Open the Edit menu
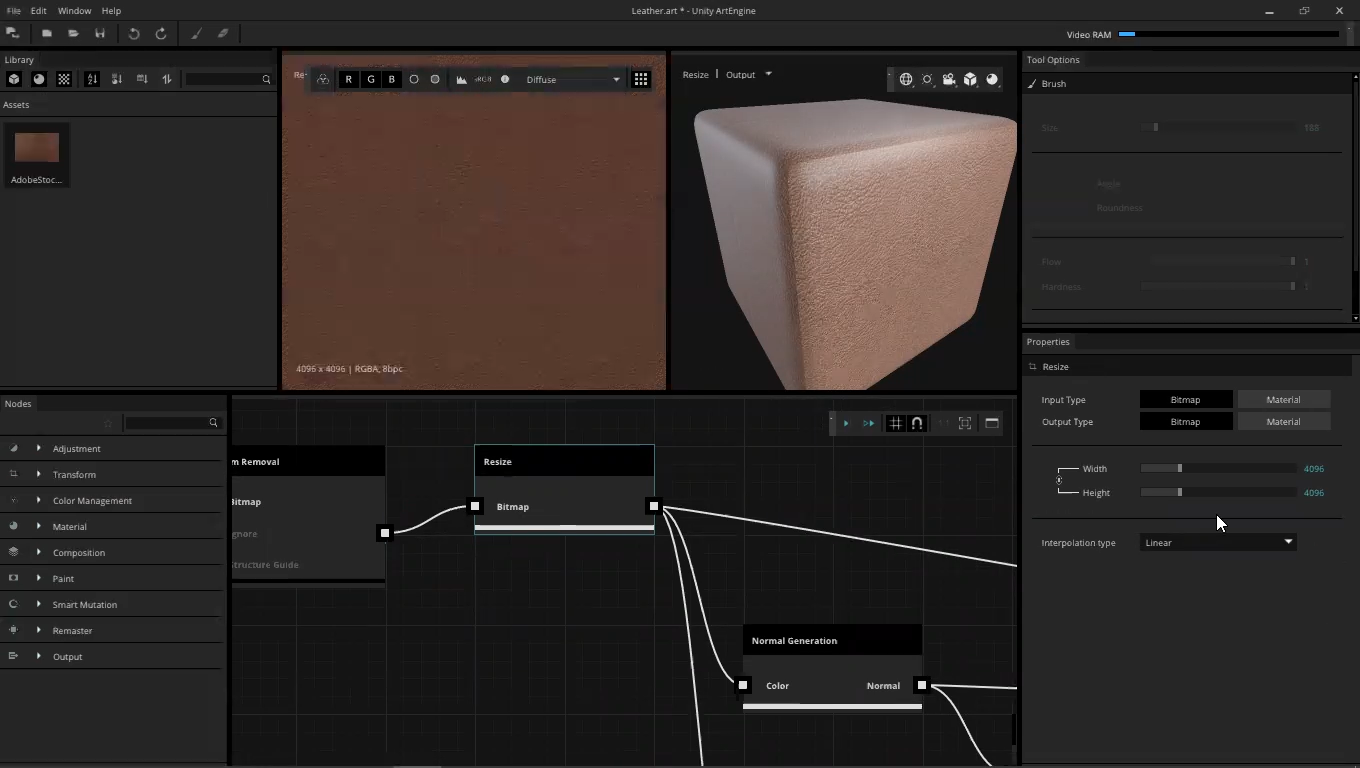This screenshot has width=1360, height=768. tap(38, 10)
